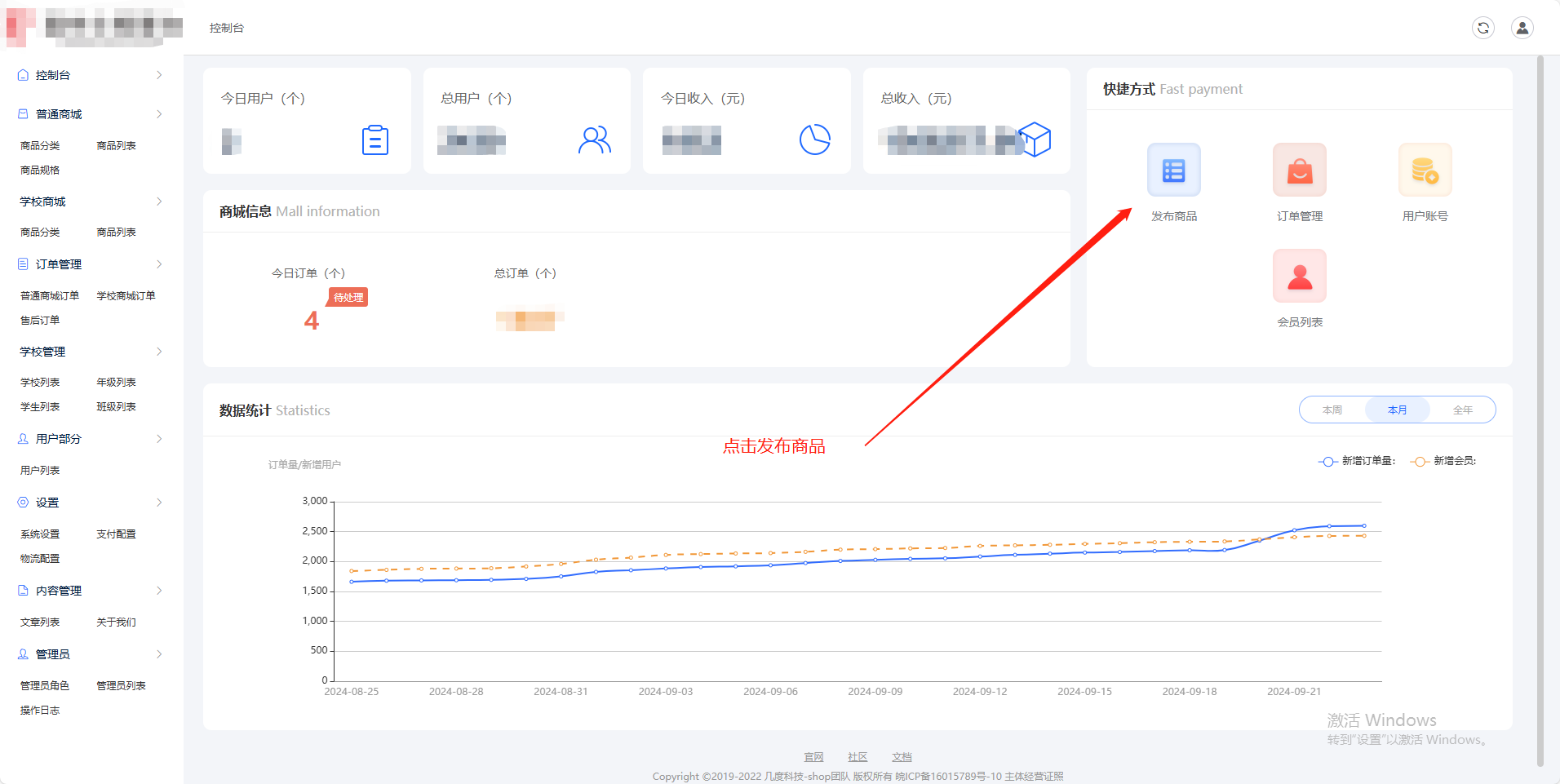Open the user avatar icon in the header
The width and height of the screenshot is (1560, 784).
(1522, 28)
